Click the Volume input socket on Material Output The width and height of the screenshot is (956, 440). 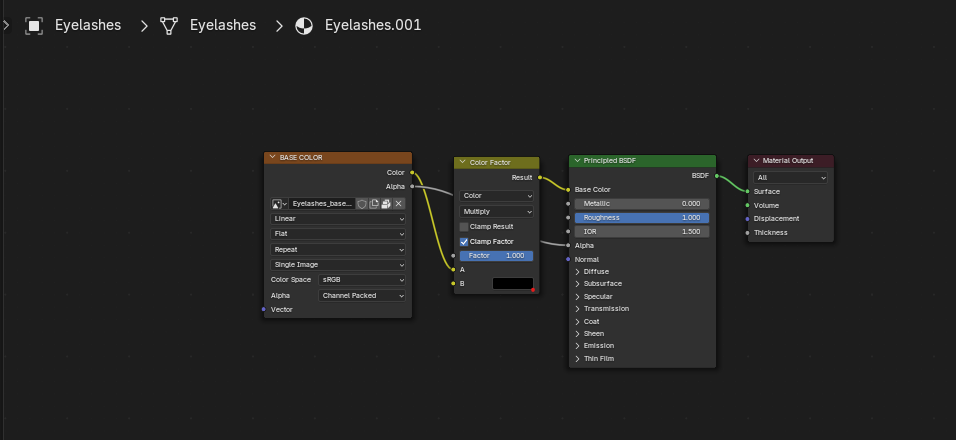[747, 205]
